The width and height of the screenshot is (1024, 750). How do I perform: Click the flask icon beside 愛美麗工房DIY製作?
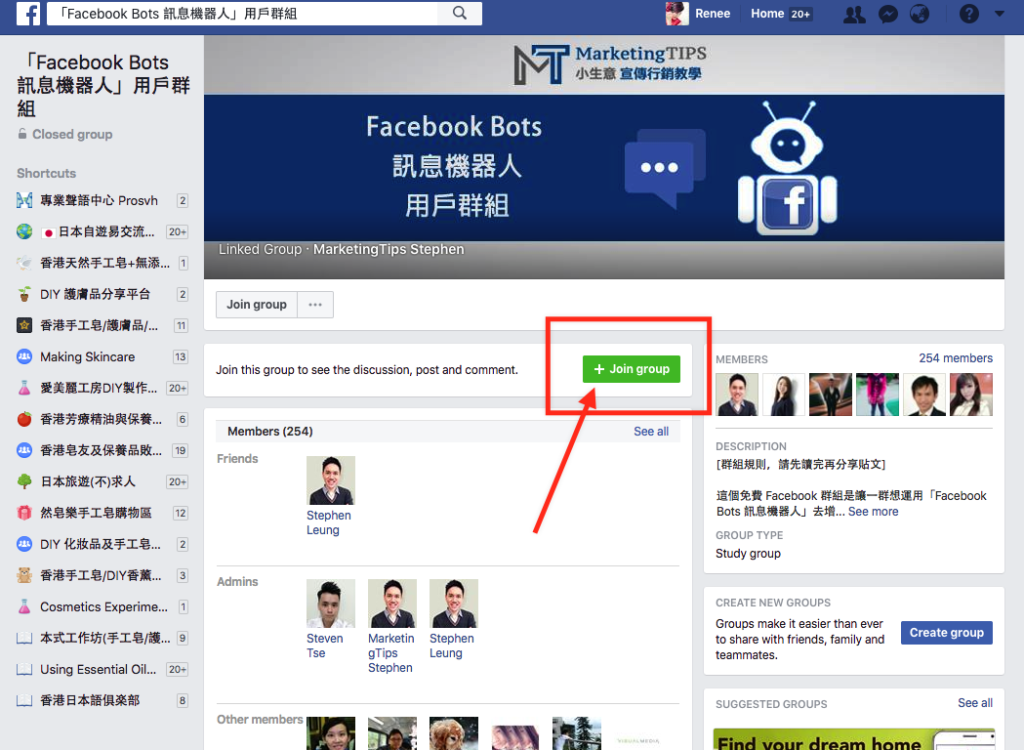click(x=24, y=388)
